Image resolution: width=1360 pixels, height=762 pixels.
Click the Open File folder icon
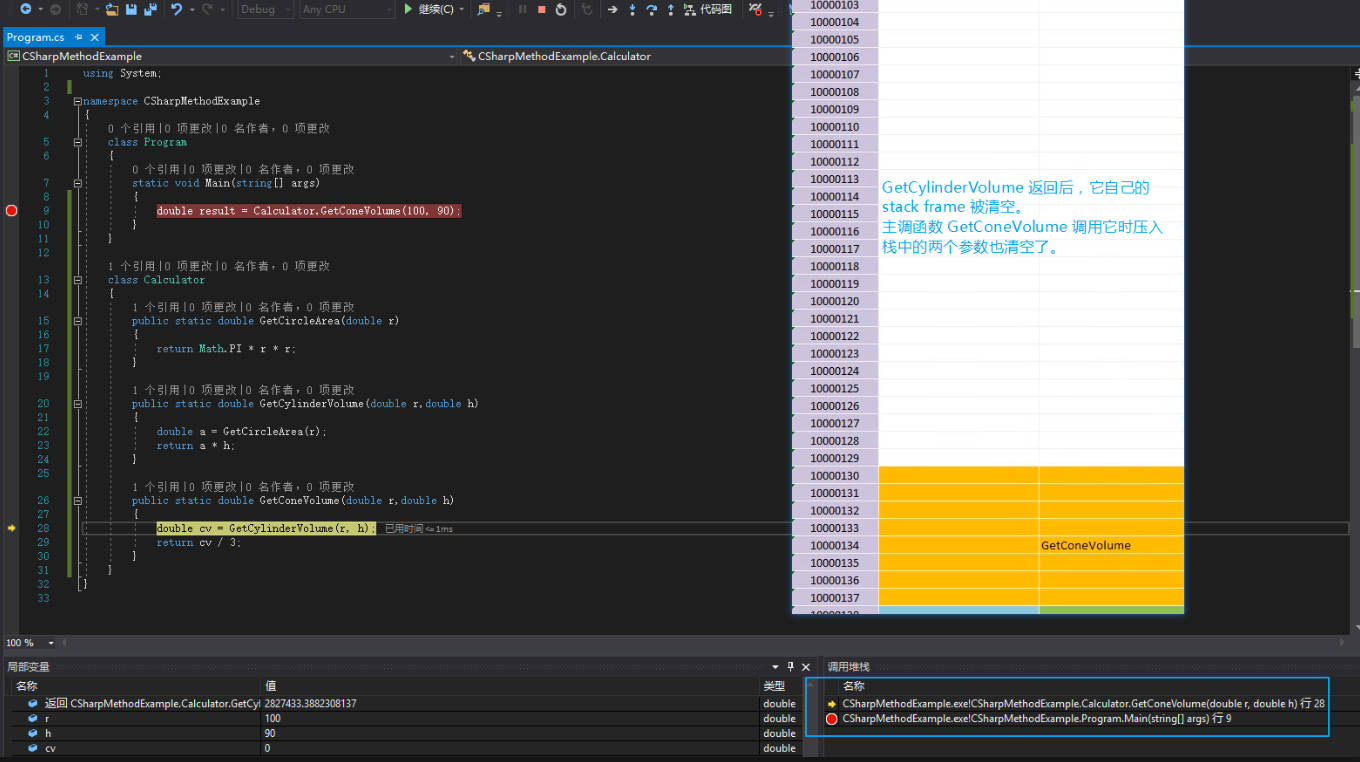(112, 9)
